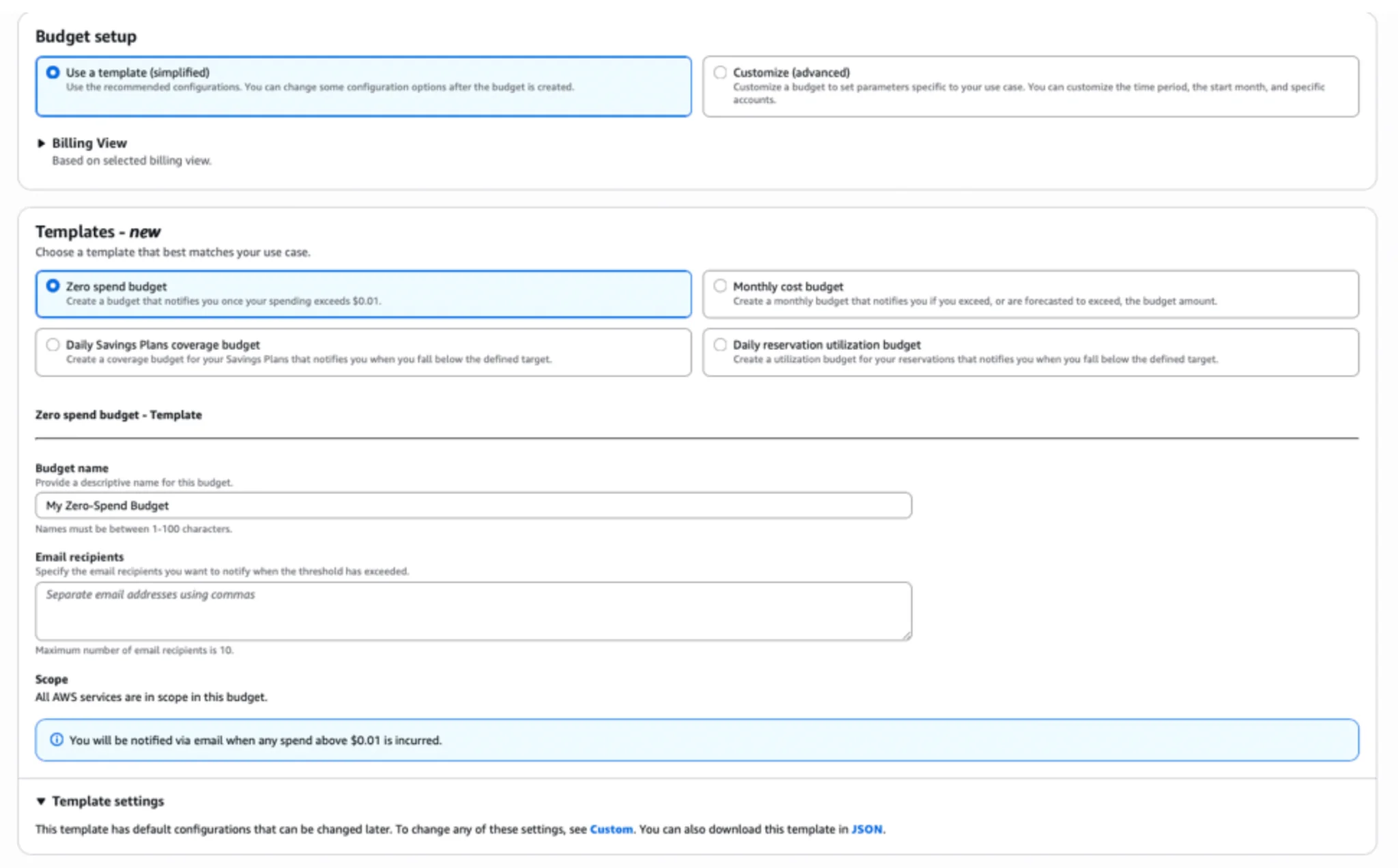This screenshot has height=868, width=1398.
Task: Click the Budget name text field
Action: (x=472, y=506)
